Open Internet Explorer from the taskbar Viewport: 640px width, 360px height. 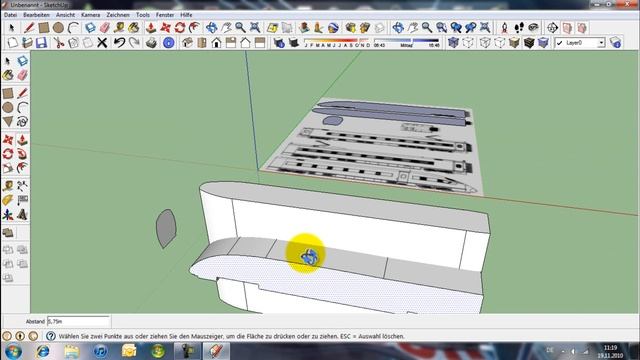tap(42, 351)
